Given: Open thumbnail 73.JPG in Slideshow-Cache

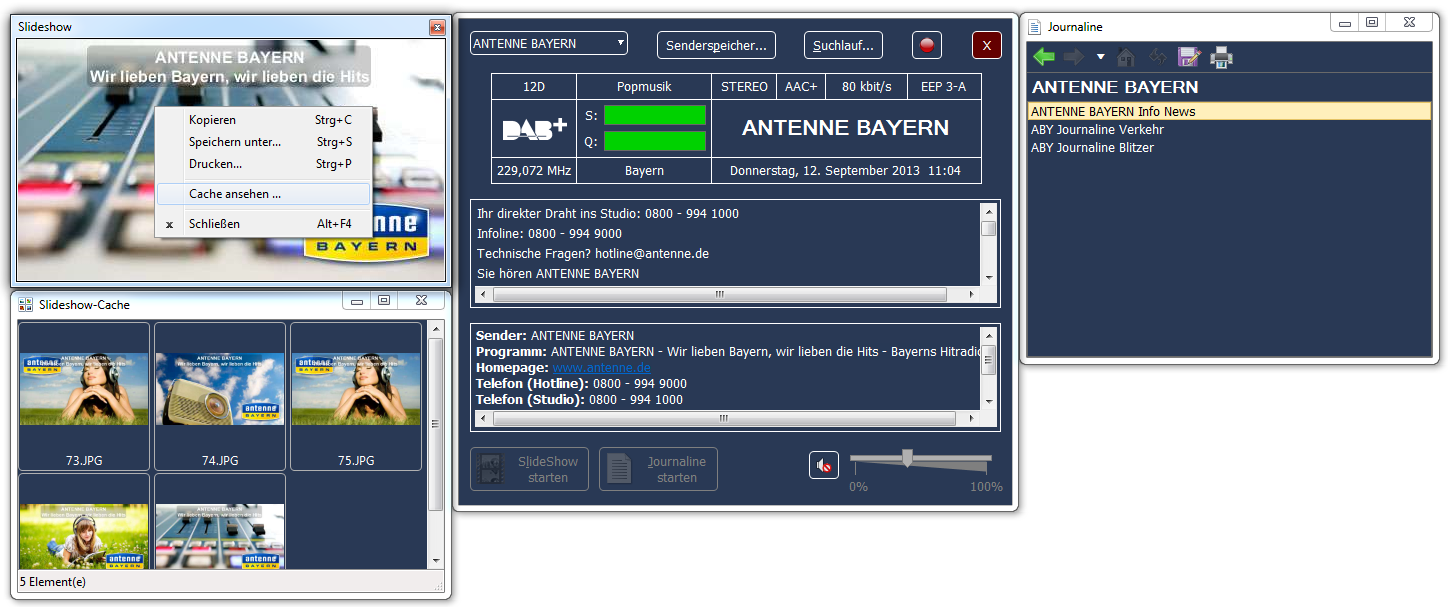Looking at the screenshot, I should [x=84, y=396].
